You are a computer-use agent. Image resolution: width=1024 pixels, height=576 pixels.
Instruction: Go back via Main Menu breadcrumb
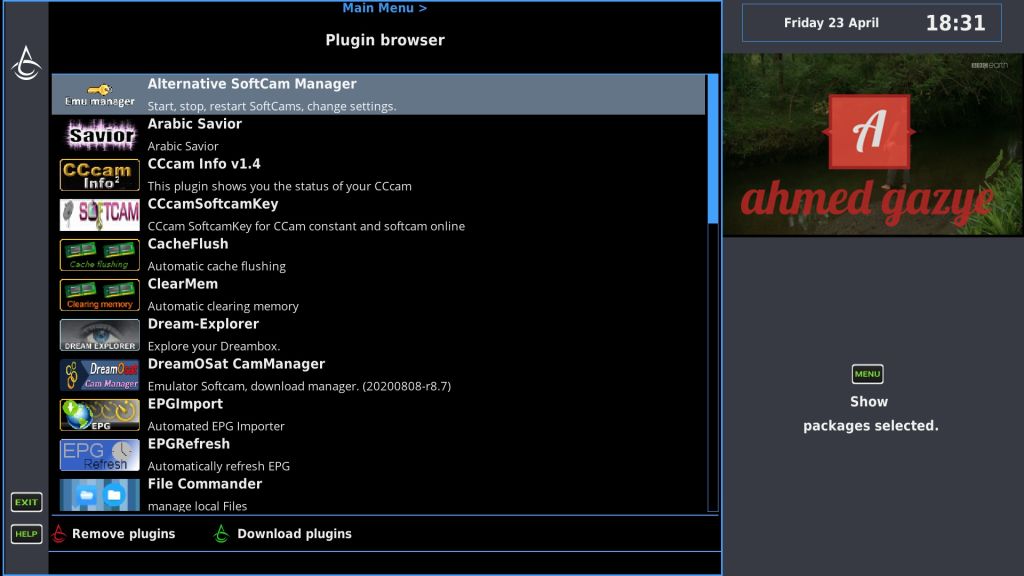point(385,8)
